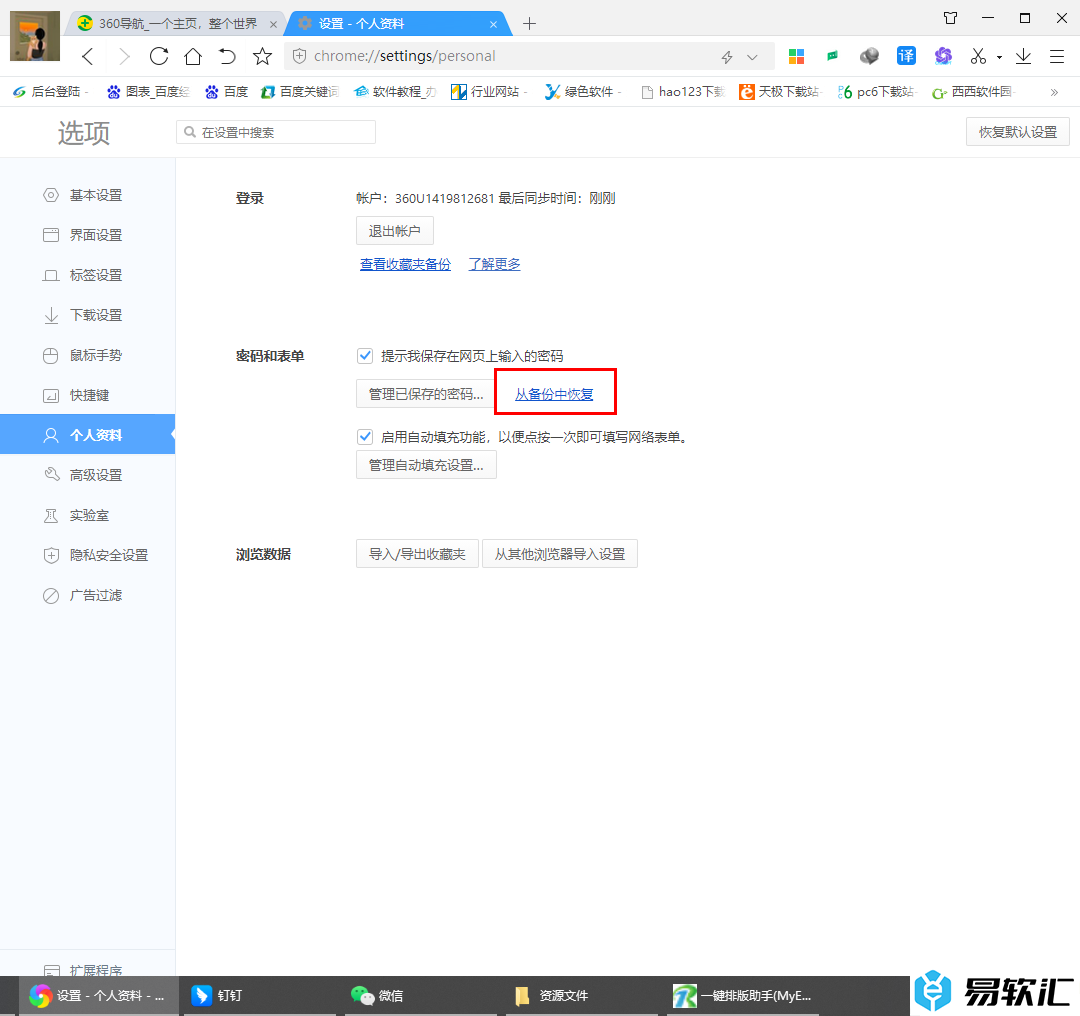Open the 行业网站 bookmarks folder
The height and width of the screenshot is (1016, 1080).
(x=488, y=92)
